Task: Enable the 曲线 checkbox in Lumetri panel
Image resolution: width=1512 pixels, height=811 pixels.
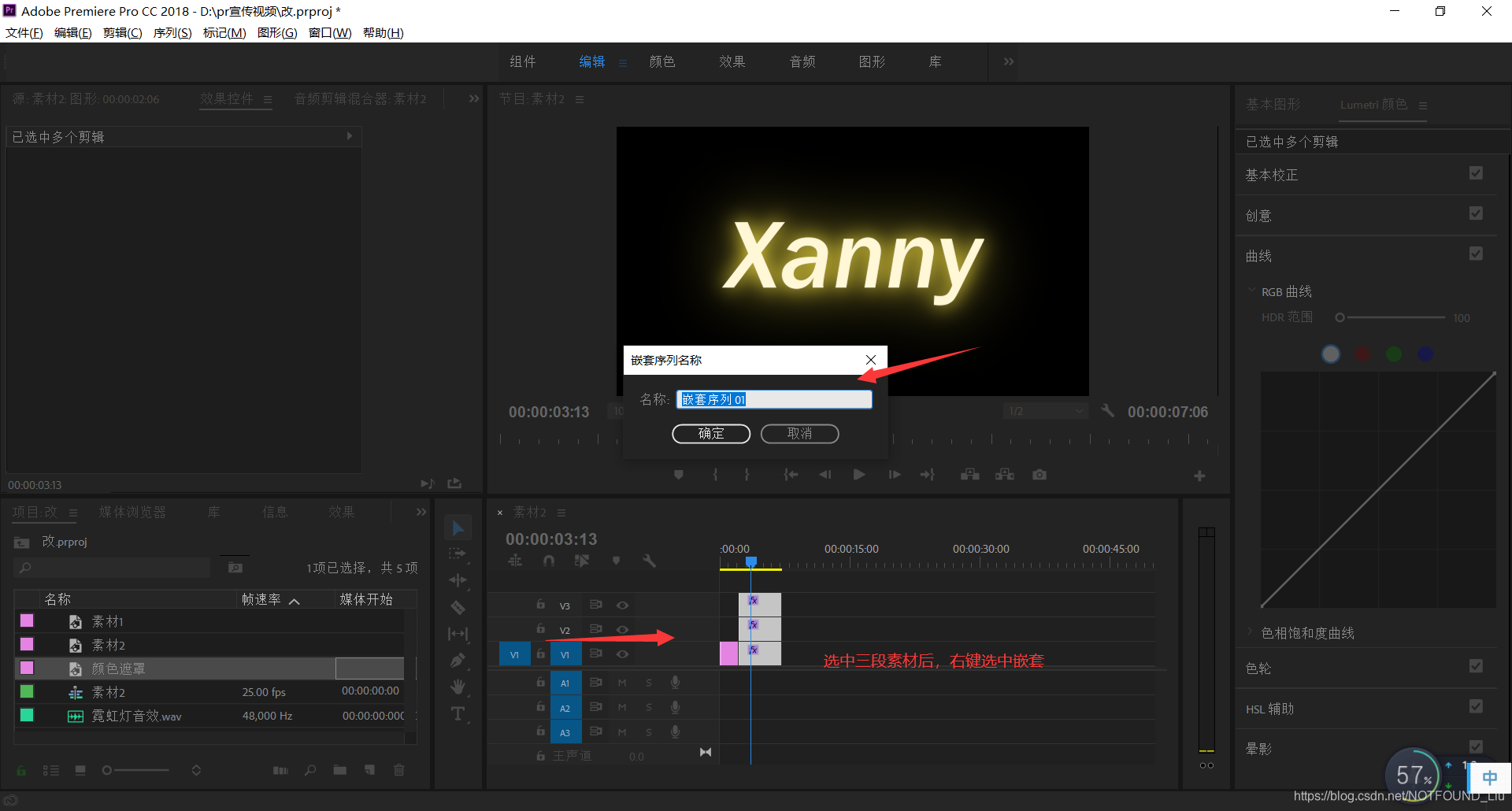Action: tap(1476, 254)
